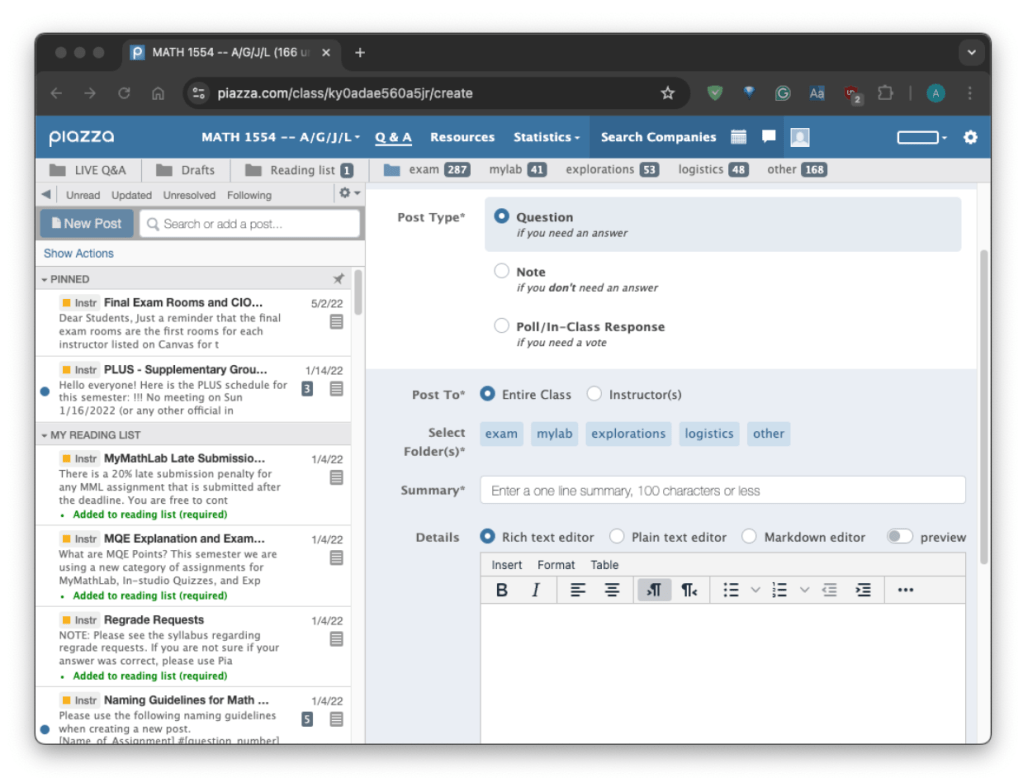Focus the Search or add a post field
This screenshot has width=1023, height=778.
pyautogui.click(x=250, y=224)
